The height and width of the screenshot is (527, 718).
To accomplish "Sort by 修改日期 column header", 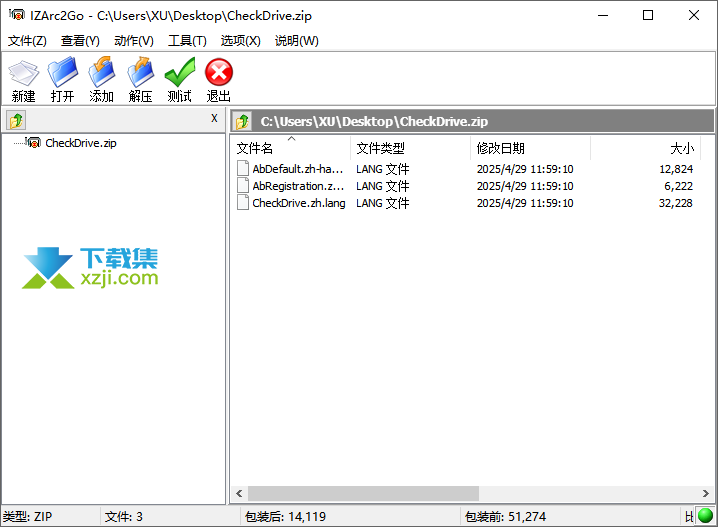I will [x=530, y=148].
